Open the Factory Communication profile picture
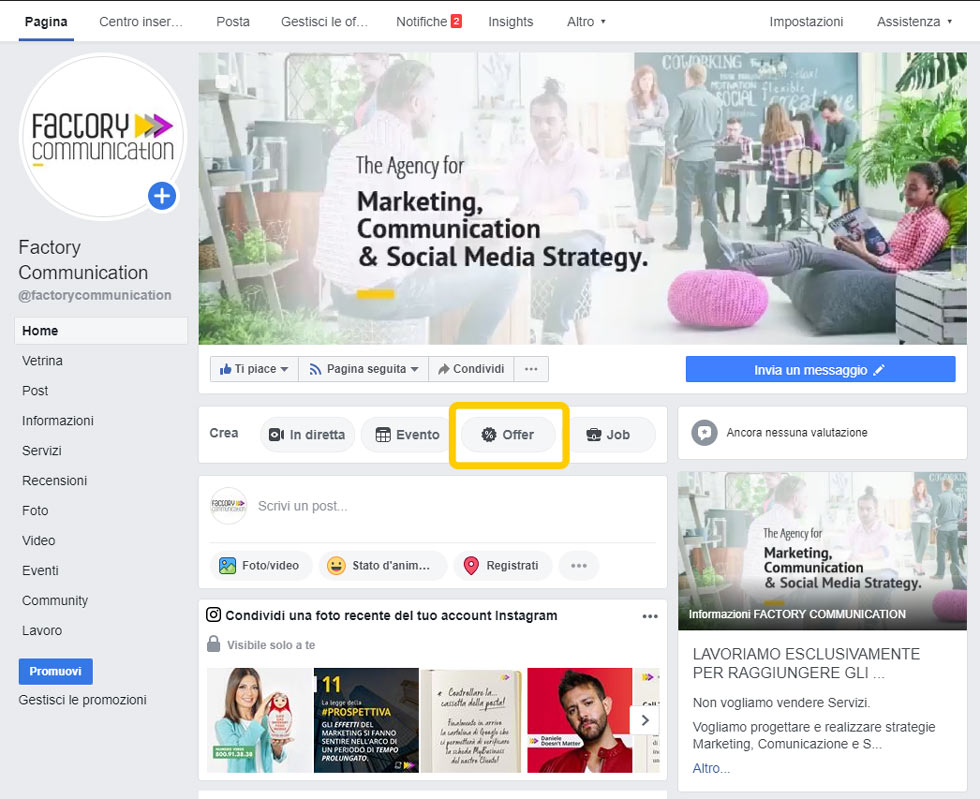Viewport: 980px width, 799px height. point(102,136)
